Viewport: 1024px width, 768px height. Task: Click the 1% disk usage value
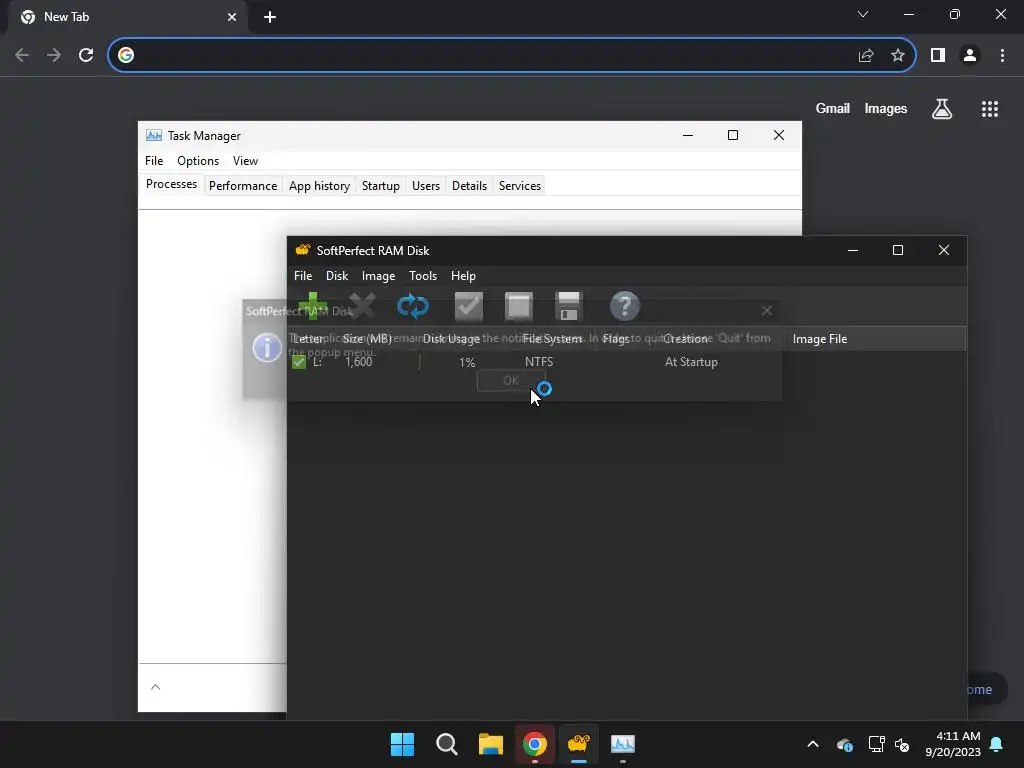point(467,362)
